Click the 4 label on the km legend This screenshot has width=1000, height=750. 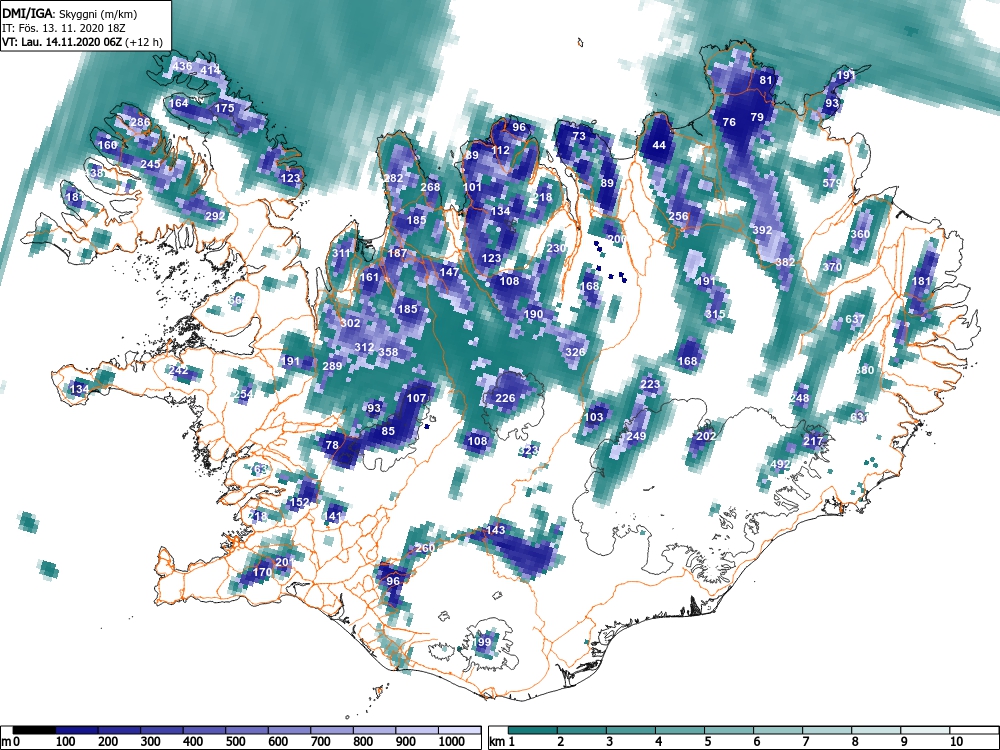pyautogui.click(x=658, y=742)
